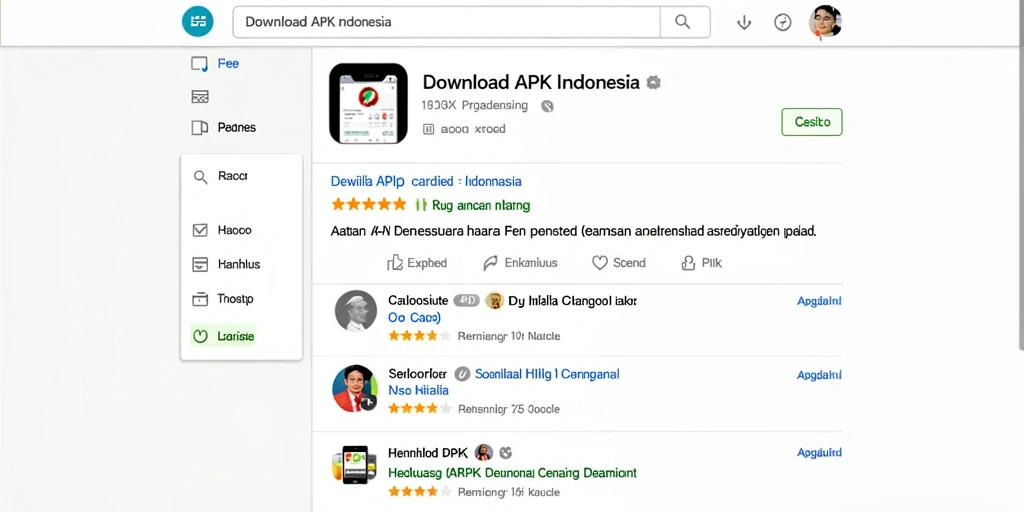This screenshot has height=512, width=1024.
Task: Open the 'Hecluasg (ARPK Deunonaj Cenaing Deamiont' link
Action: click(512, 472)
